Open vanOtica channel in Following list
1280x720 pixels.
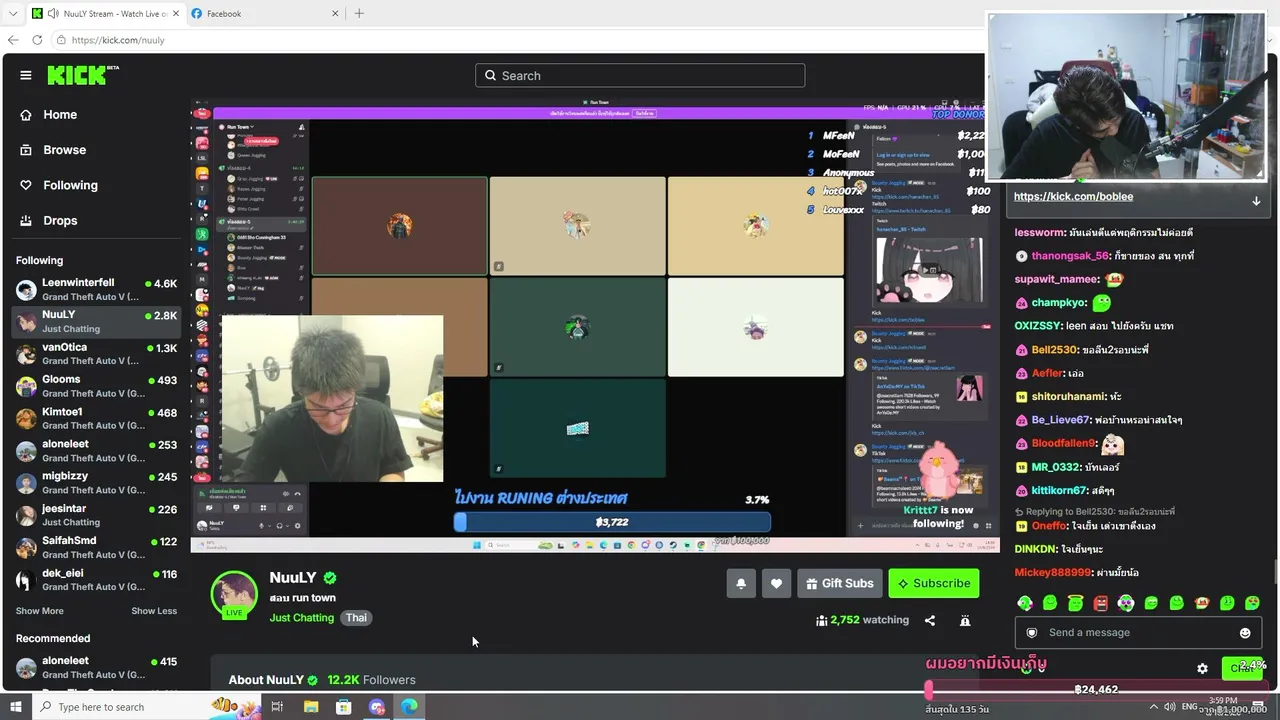coord(96,354)
